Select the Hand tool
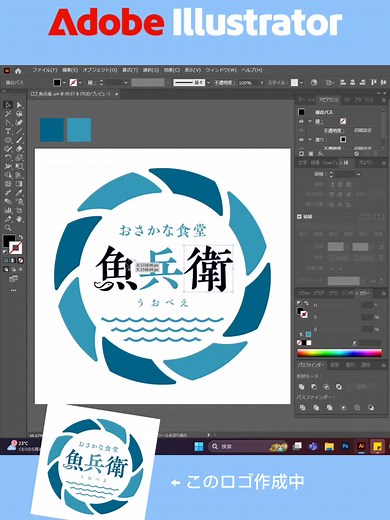Screen dimensions: 390x520 point(19,219)
